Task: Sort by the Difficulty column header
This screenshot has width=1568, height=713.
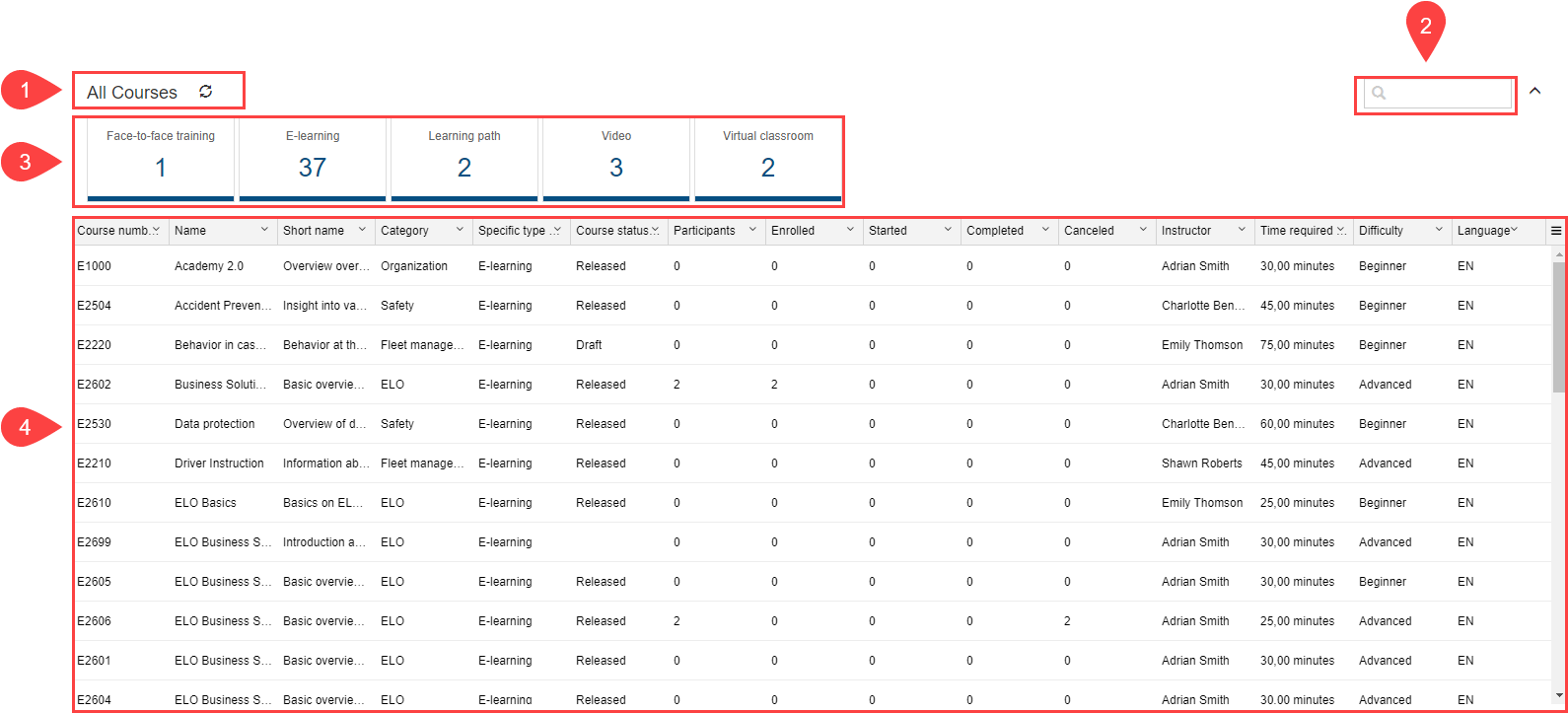Action: pos(1381,231)
